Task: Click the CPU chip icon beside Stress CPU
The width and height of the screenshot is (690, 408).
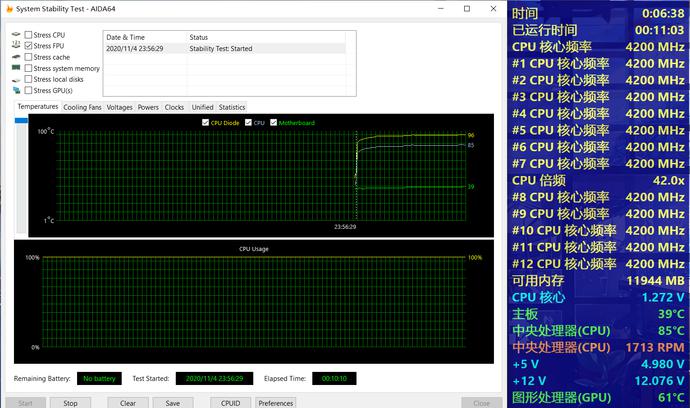Action: 16,34
